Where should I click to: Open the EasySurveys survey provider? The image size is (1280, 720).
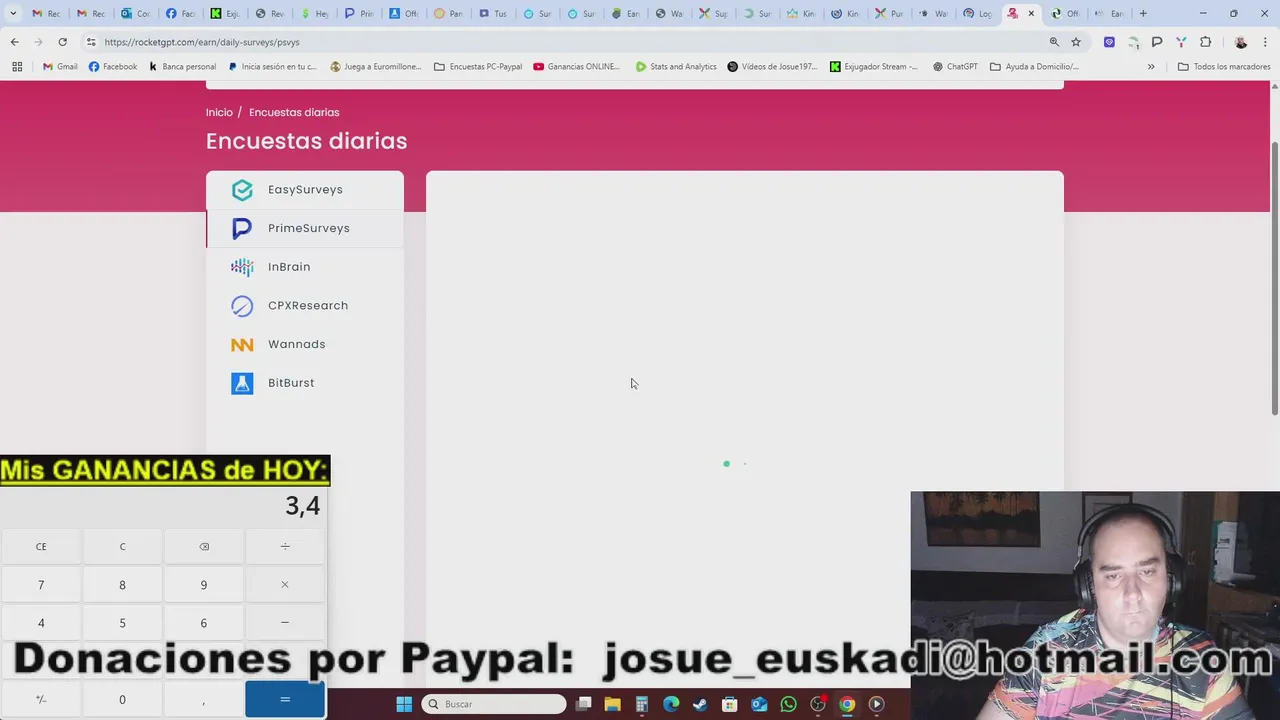point(305,190)
